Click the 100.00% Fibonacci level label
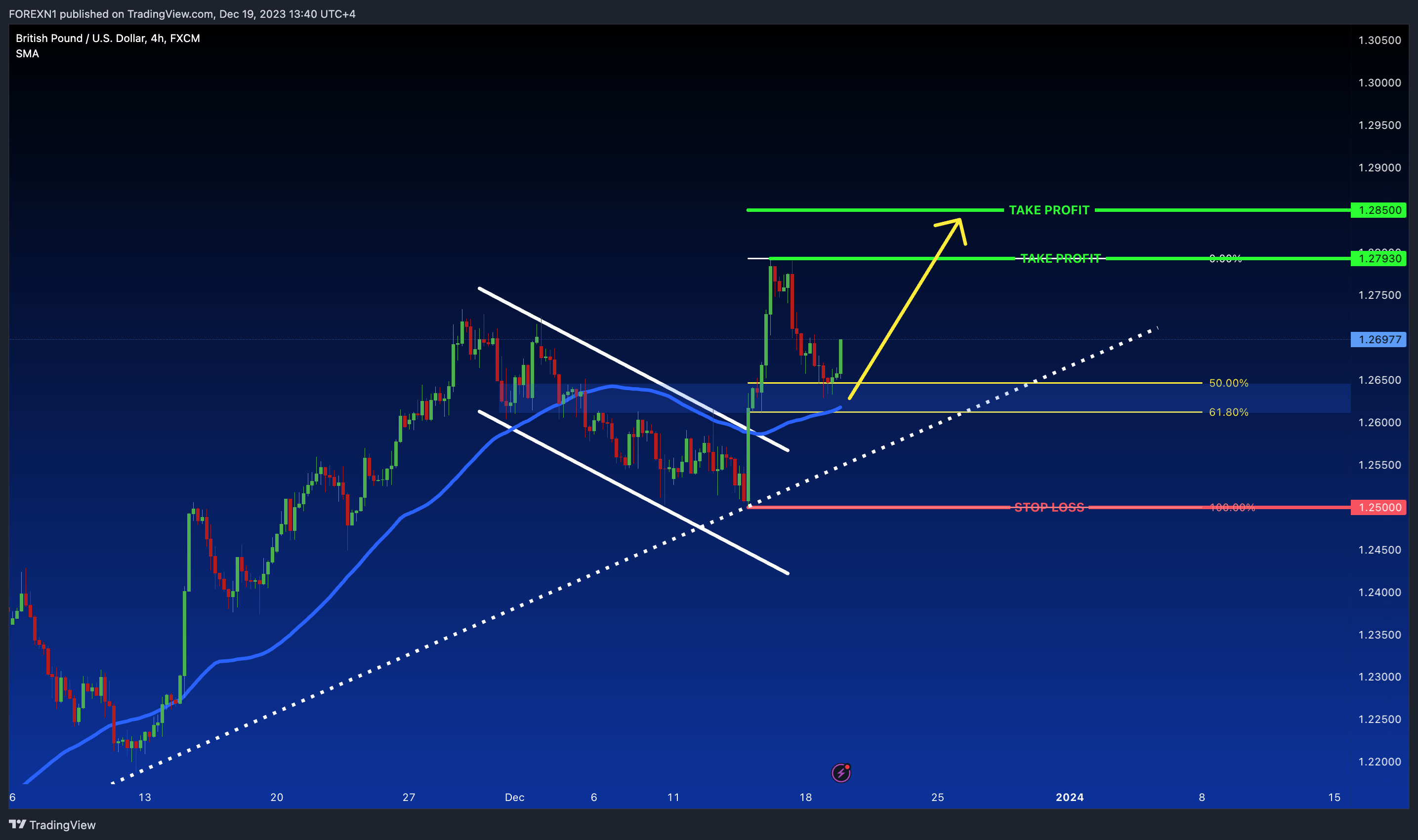The height and width of the screenshot is (840, 1418). coord(1232,507)
